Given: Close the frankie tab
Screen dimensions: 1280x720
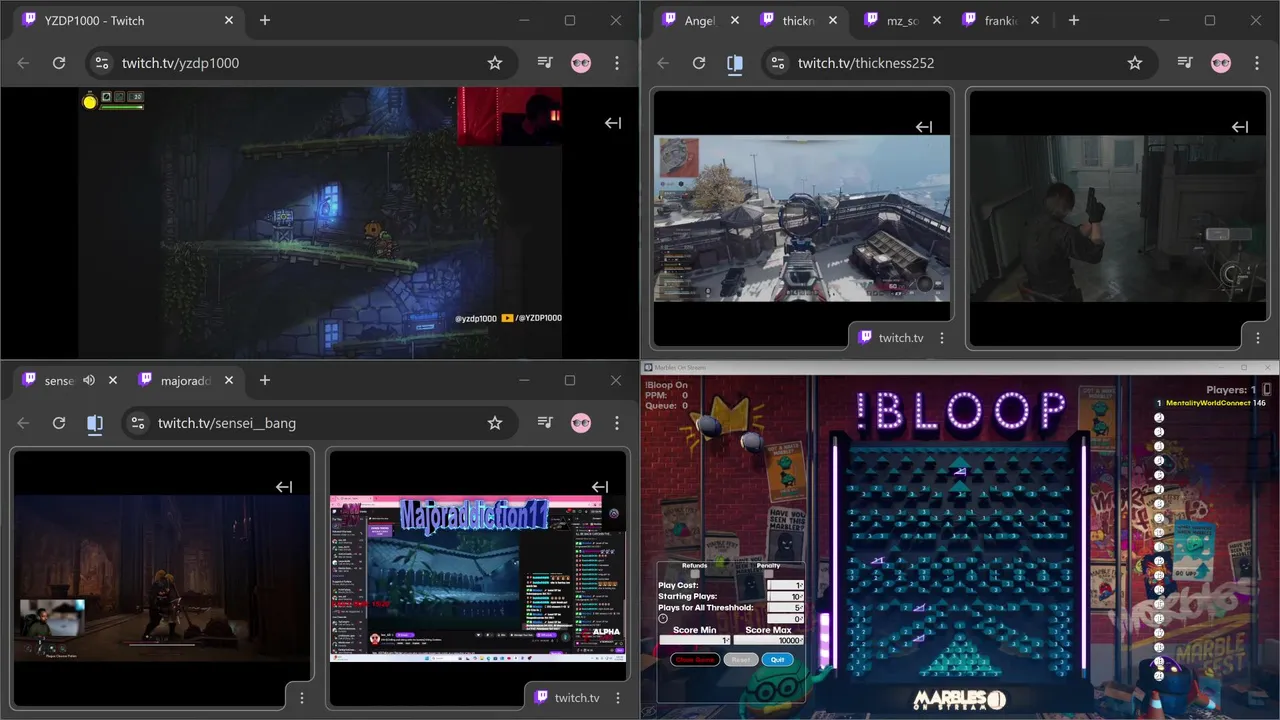Looking at the screenshot, I should pyautogui.click(x=1035, y=20).
